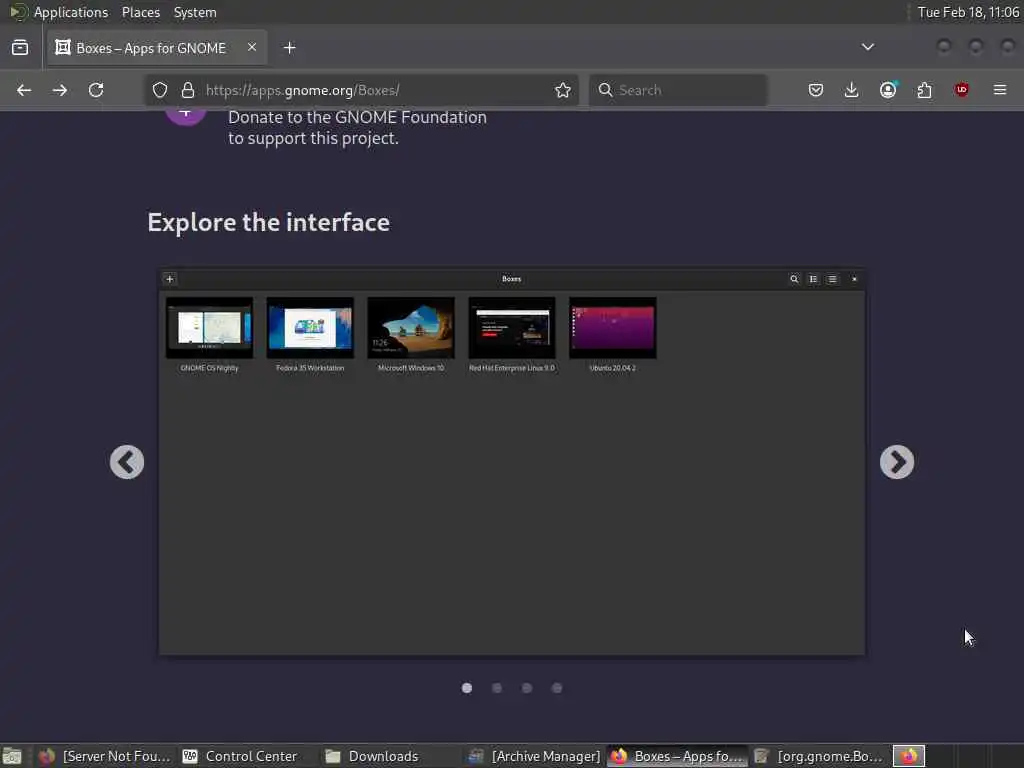Image resolution: width=1024 pixels, height=768 pixels.
Task: Open the tracking protection shield icon
Action: [160, 90]
